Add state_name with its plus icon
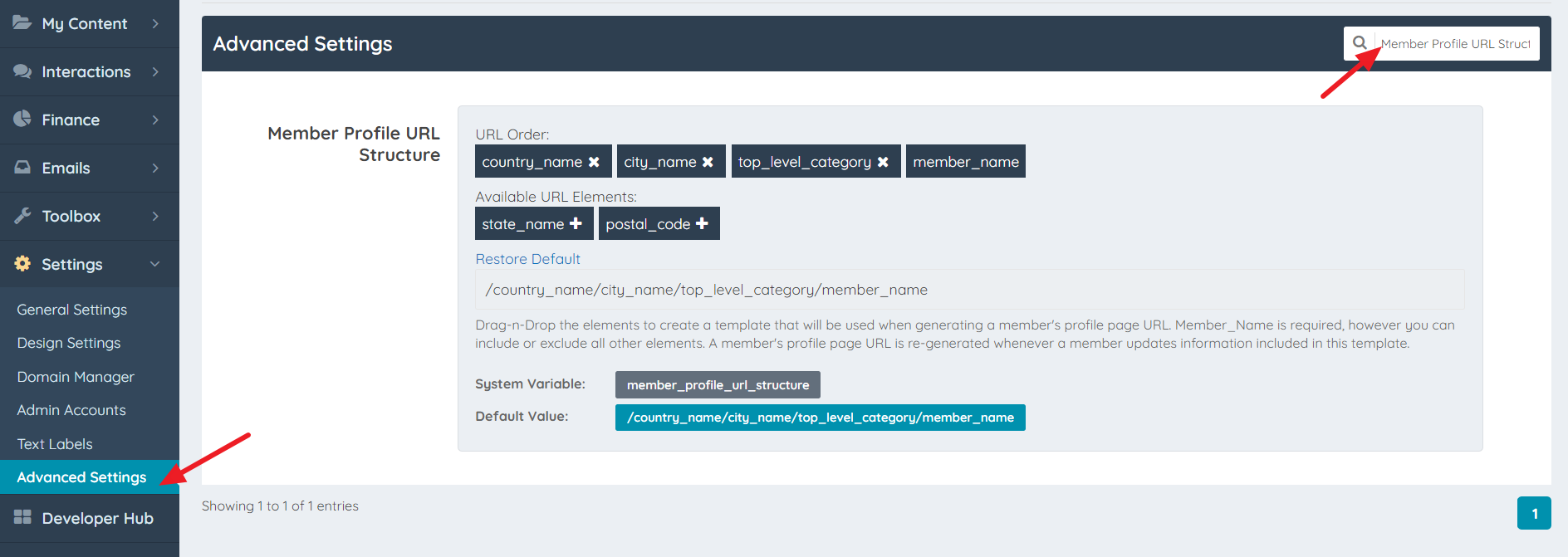1568x557 pixels. 576,223
